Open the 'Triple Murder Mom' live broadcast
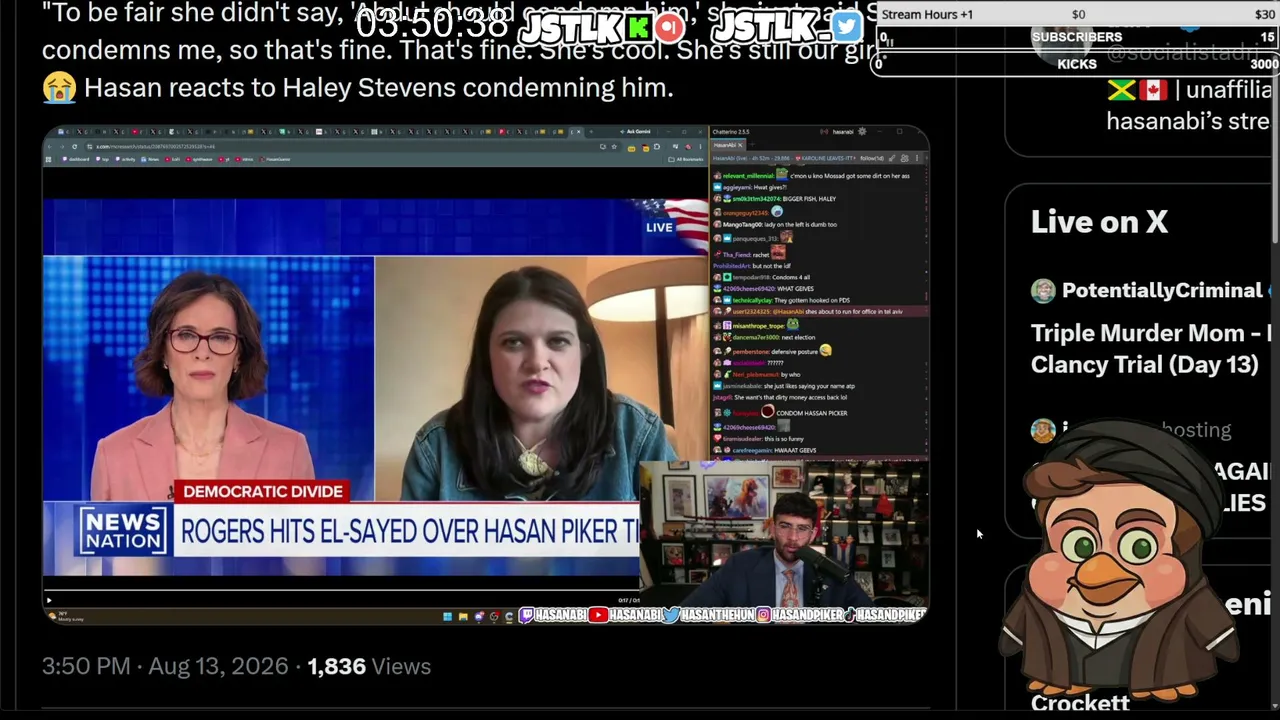The image size is (1280, 720). click(1150, 348)
